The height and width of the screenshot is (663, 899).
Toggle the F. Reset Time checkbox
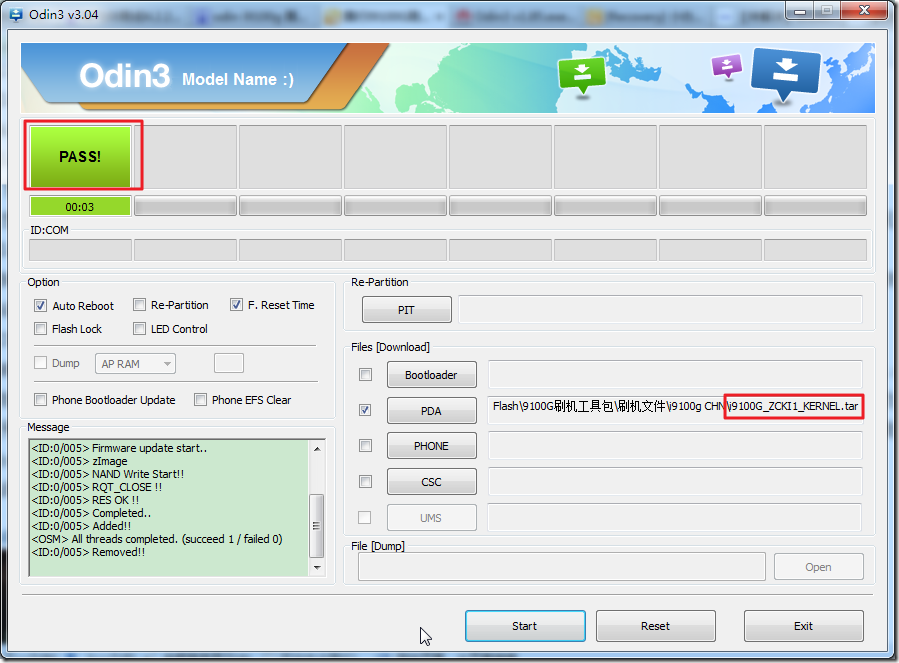point(236,305)
